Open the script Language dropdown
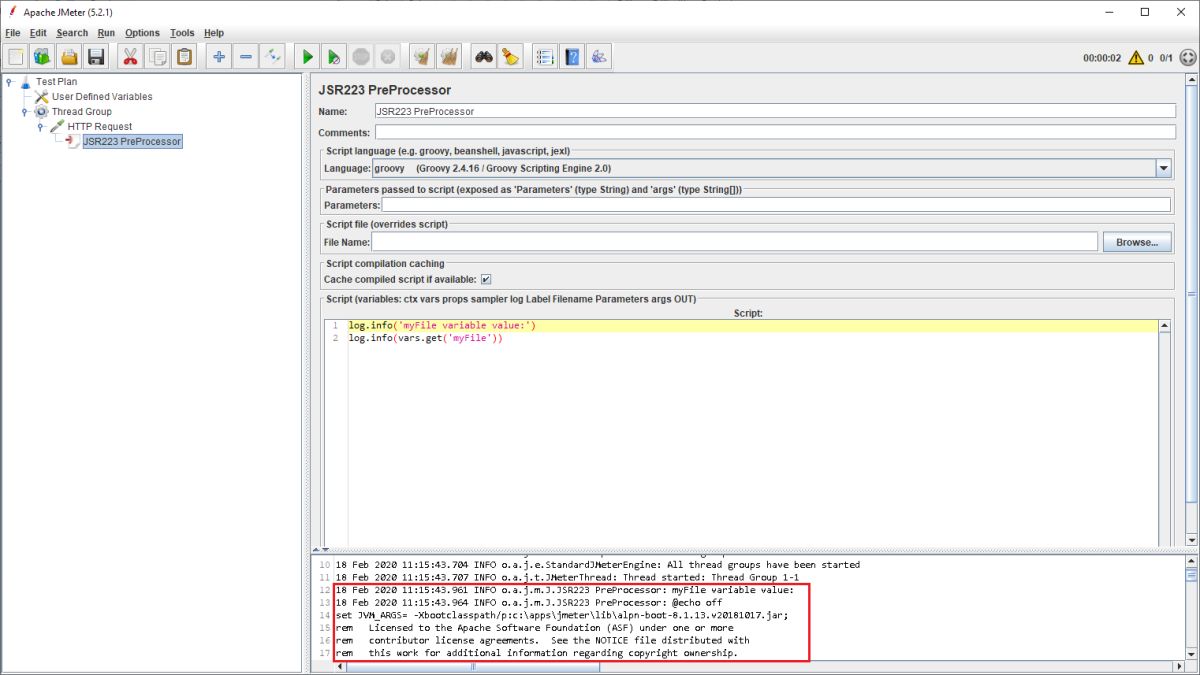Viewport: 1200px width, 675px height. (1163, 169)
